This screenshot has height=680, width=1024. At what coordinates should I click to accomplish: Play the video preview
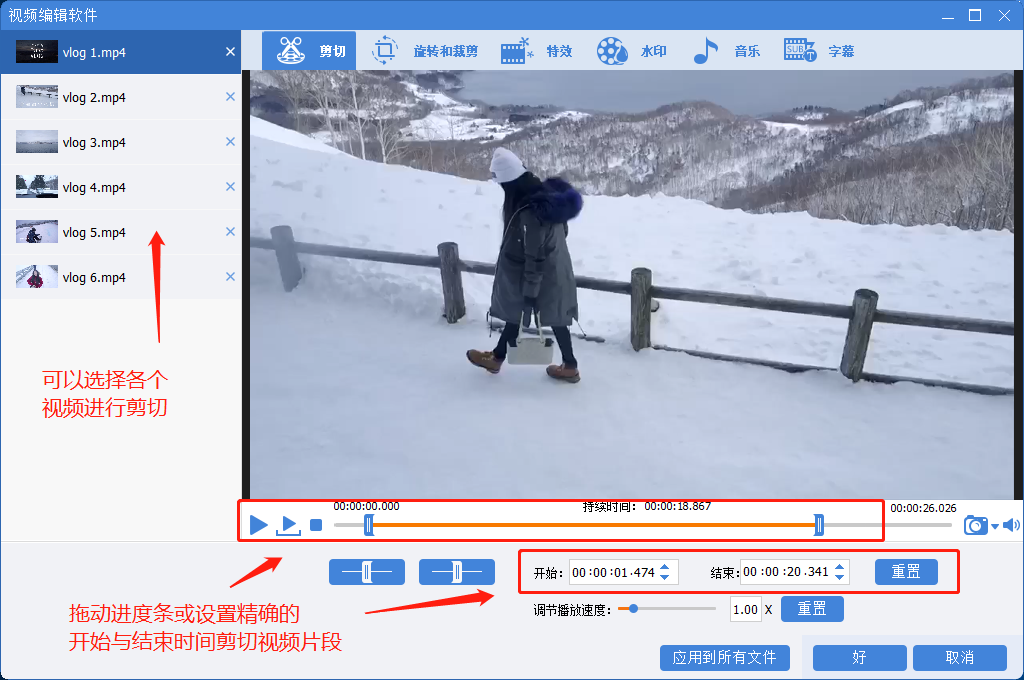pos(259,525)
